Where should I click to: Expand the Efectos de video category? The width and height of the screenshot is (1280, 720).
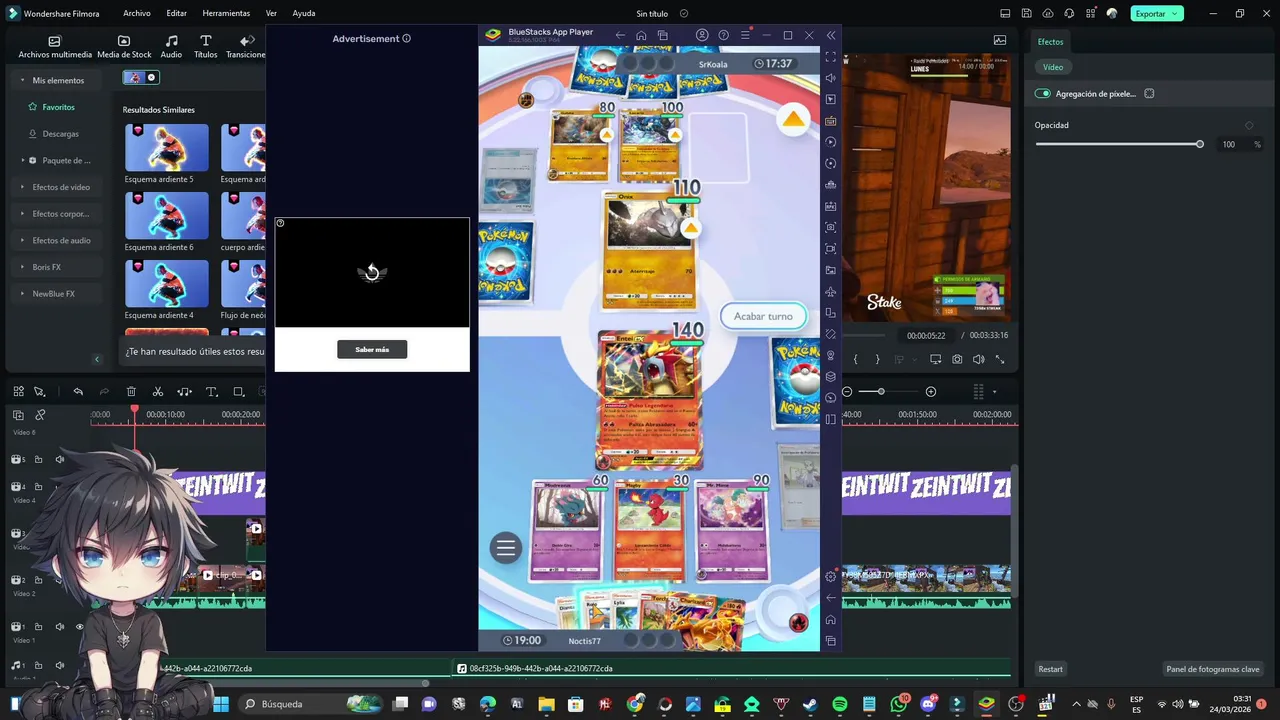(22, 187)
